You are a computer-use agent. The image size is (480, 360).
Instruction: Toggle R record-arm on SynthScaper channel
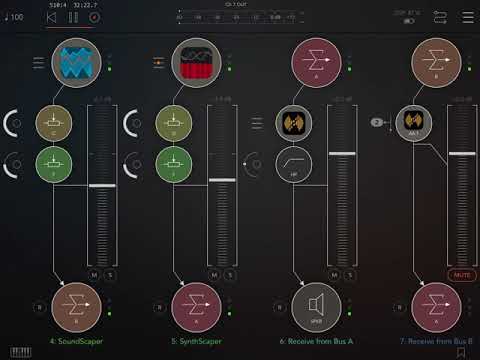coord(159,307)
